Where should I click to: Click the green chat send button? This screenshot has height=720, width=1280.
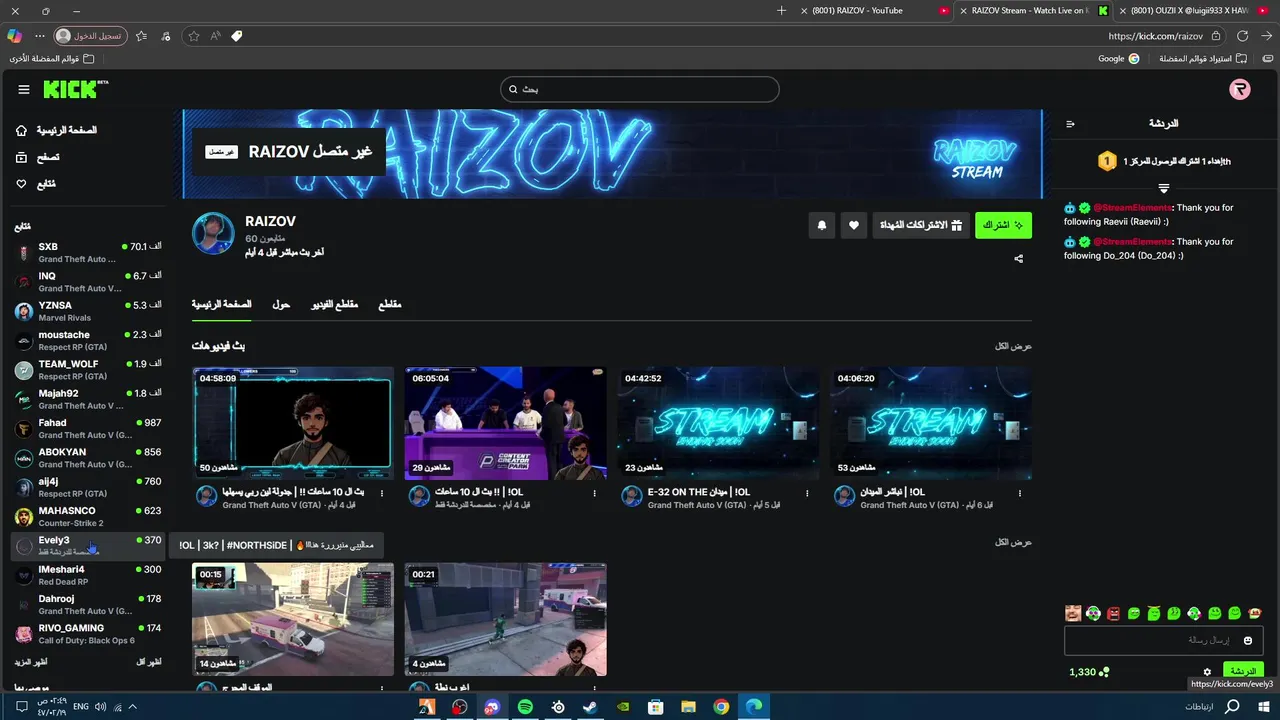[1243, 671]
